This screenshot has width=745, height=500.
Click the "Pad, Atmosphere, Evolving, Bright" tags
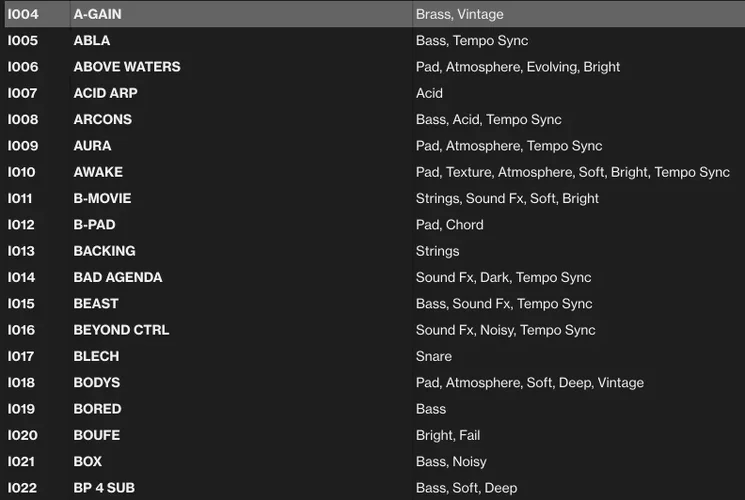coord(518,67)
